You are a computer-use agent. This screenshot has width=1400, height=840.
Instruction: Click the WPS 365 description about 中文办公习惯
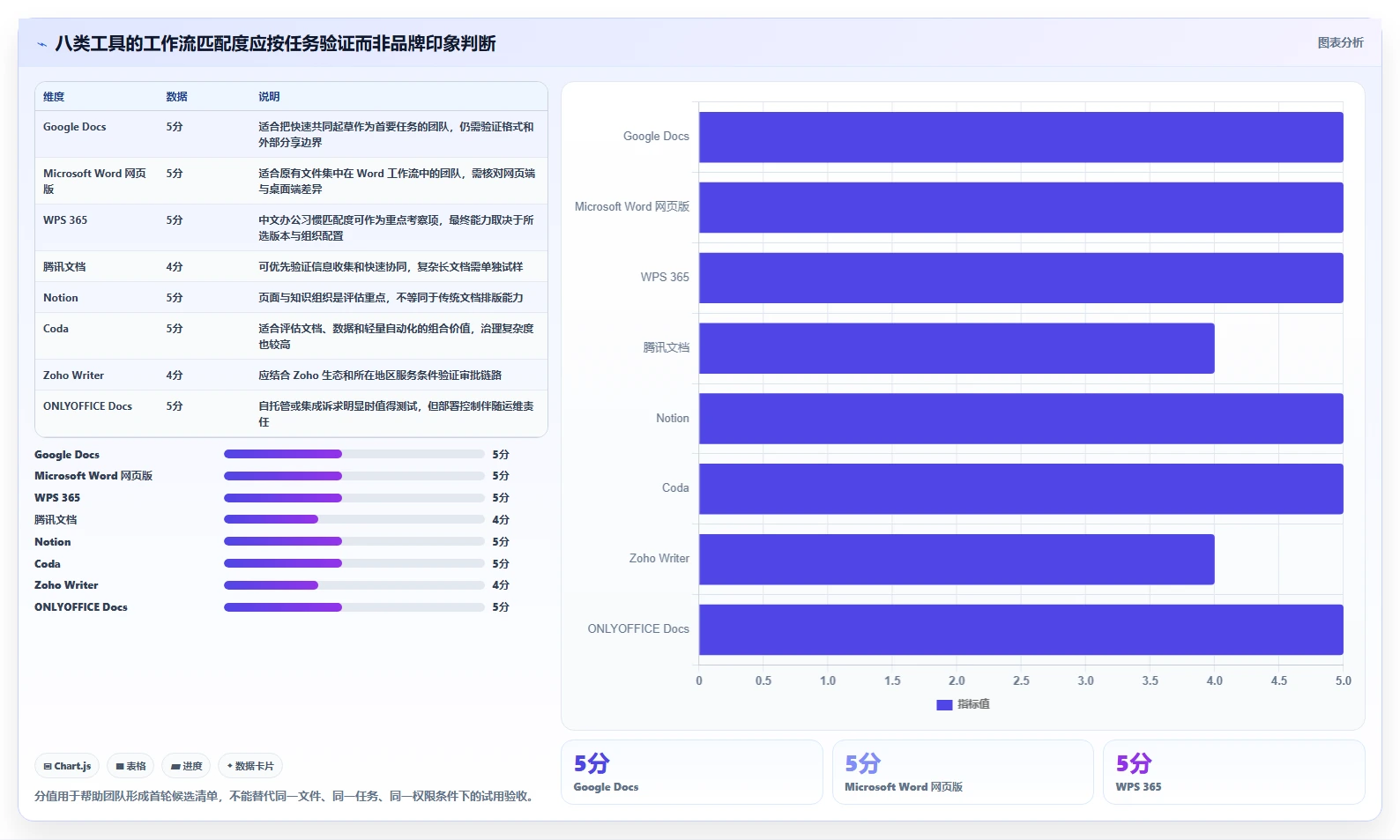click(x=396, y=228)
